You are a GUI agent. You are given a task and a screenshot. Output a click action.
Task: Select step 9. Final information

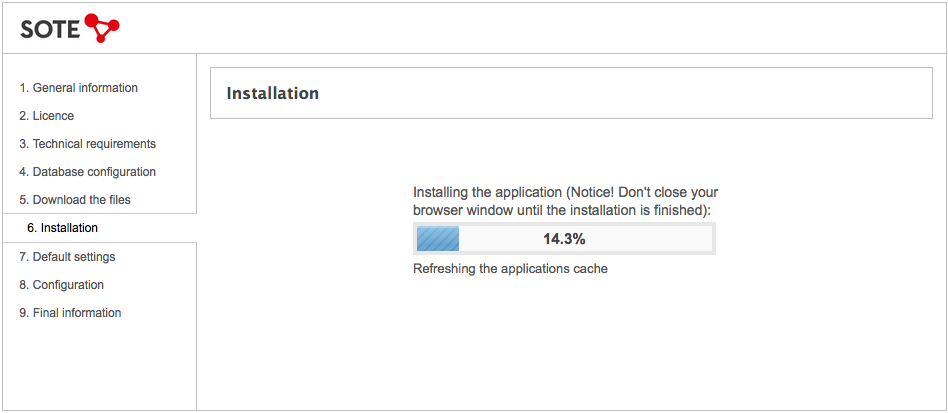pyautogui.click(x=70, y=313)
